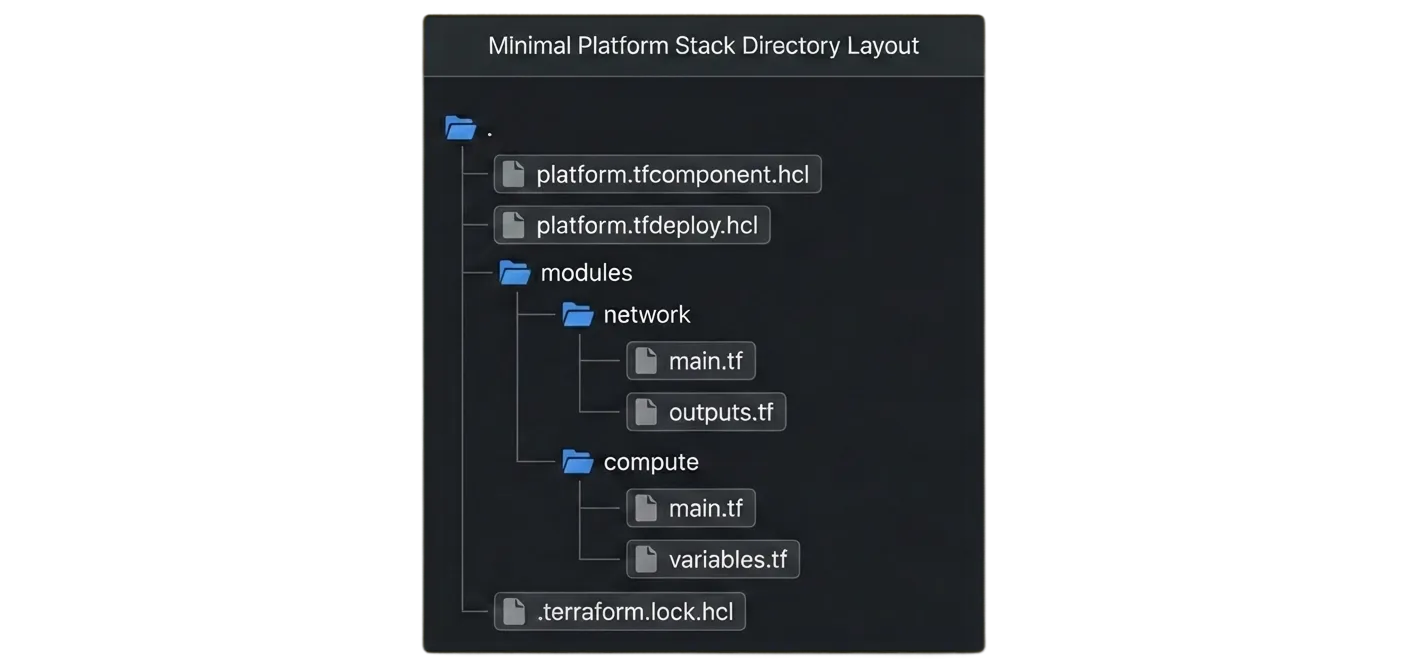Click the file icon beside outputs.tf
The image size is (1408, 670).
click(x=646, y=412)
